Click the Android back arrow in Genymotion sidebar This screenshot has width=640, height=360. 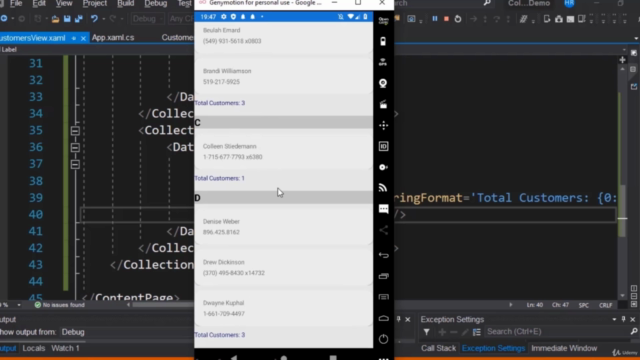click(383, 255)
